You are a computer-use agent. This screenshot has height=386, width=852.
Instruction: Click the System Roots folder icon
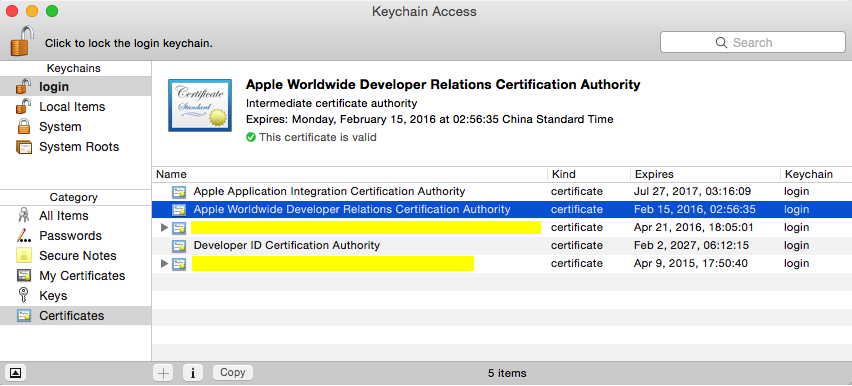pyautogui.click(x=24, y=147)
